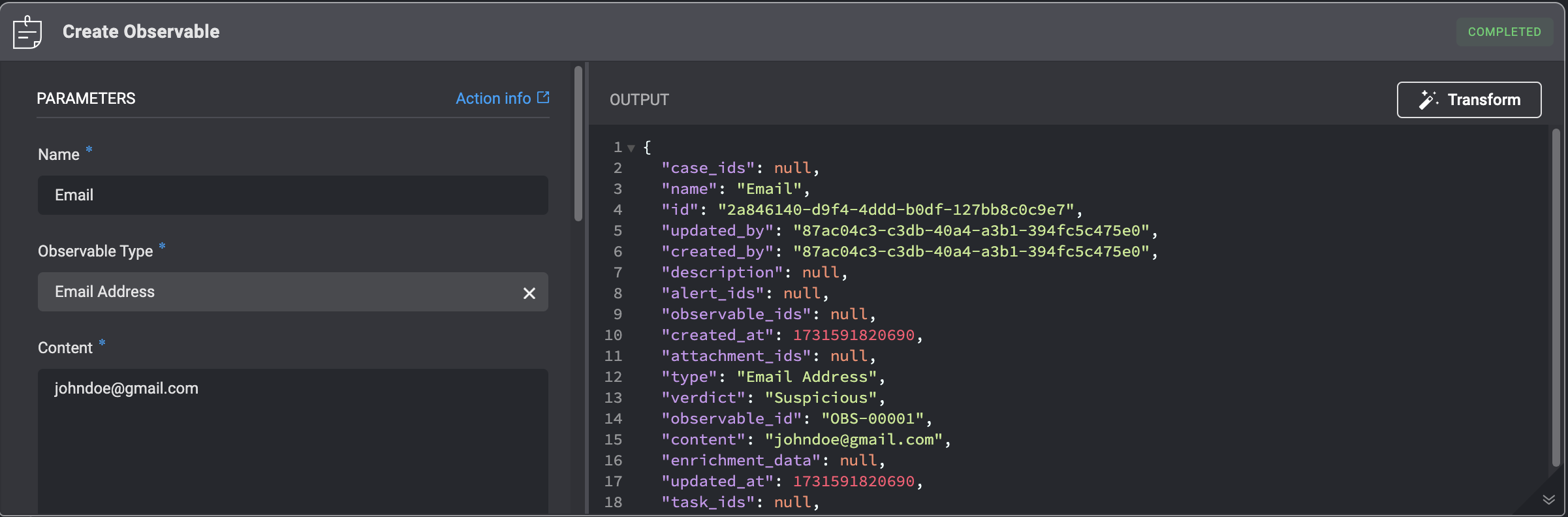Click the PARAMETERS heading
The width and height of the screenshot is (1568, 517).
86,99
